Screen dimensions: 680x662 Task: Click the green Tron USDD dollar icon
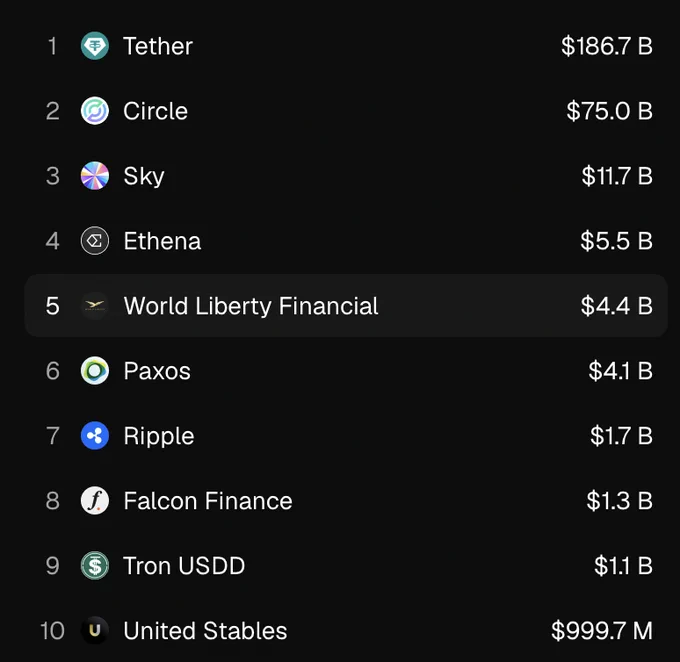click(95, 566)
